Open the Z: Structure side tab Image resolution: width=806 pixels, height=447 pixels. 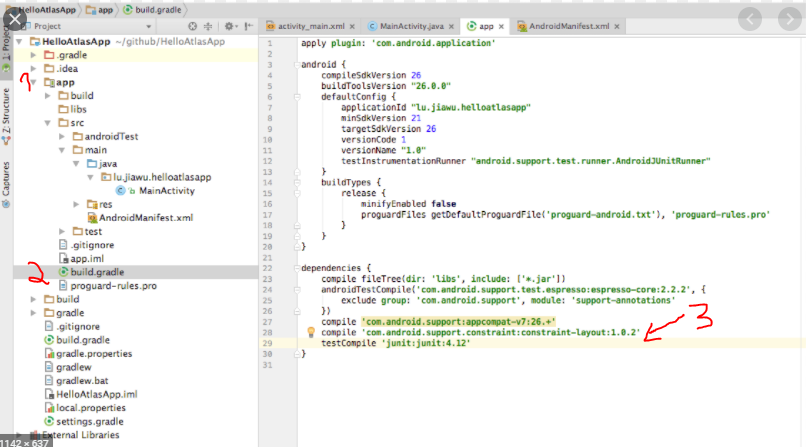(x=6, y=111)
